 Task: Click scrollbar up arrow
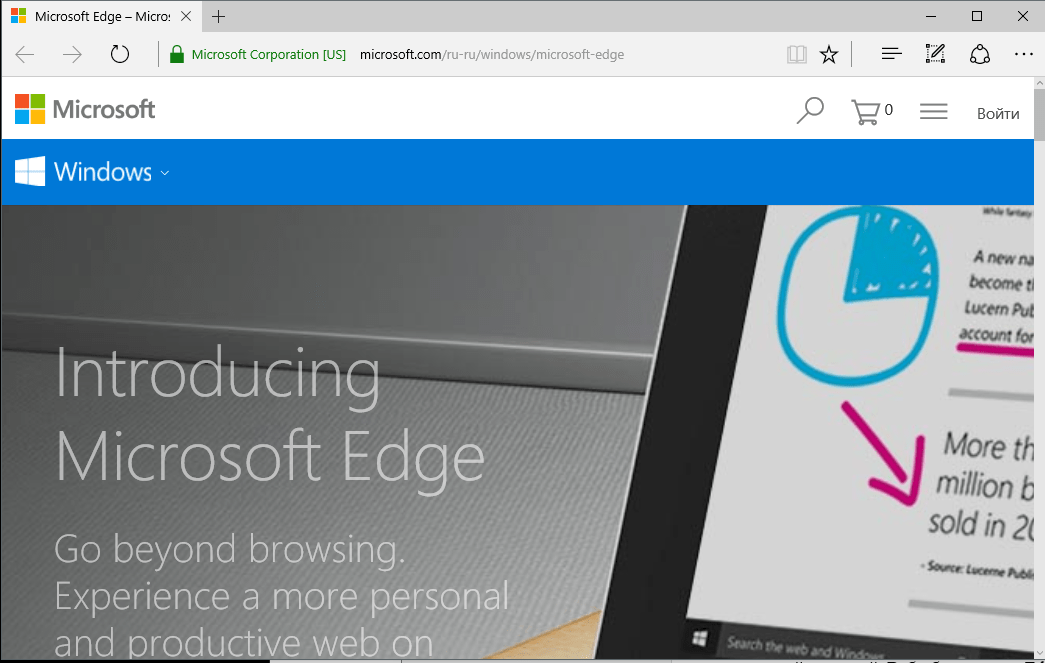[1039, 83]
